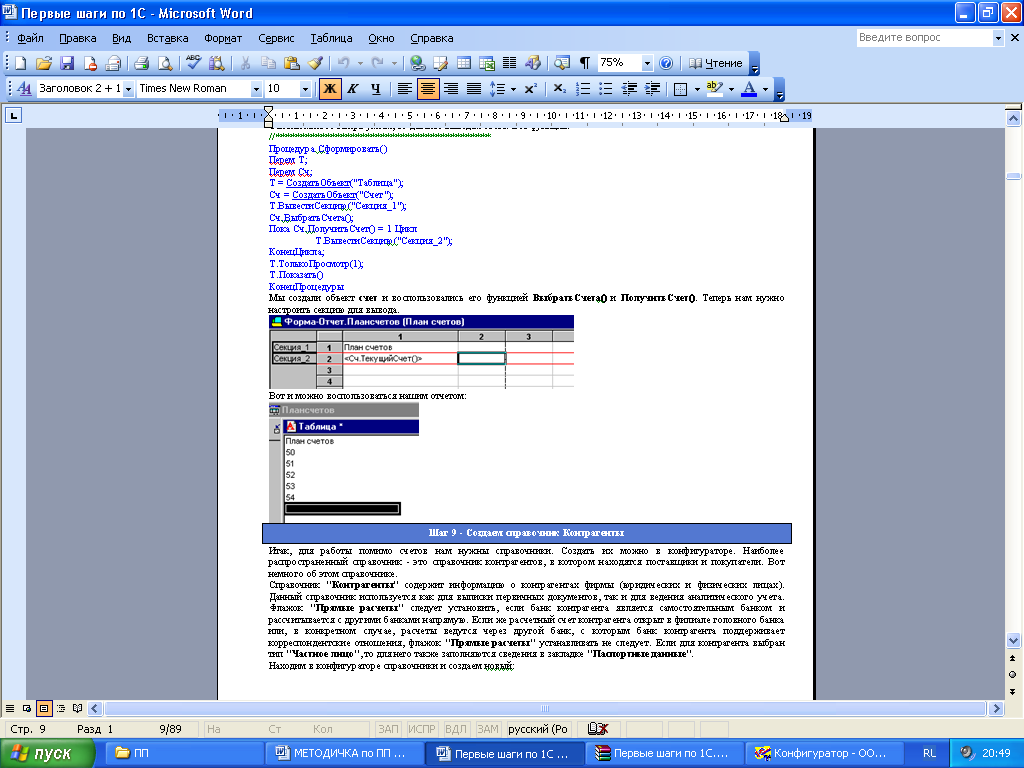Paste from the clipboard icon
Image resolution: width=1024 pixels, height=768 pixels.
pyautogui.click(x=291, y=63)
